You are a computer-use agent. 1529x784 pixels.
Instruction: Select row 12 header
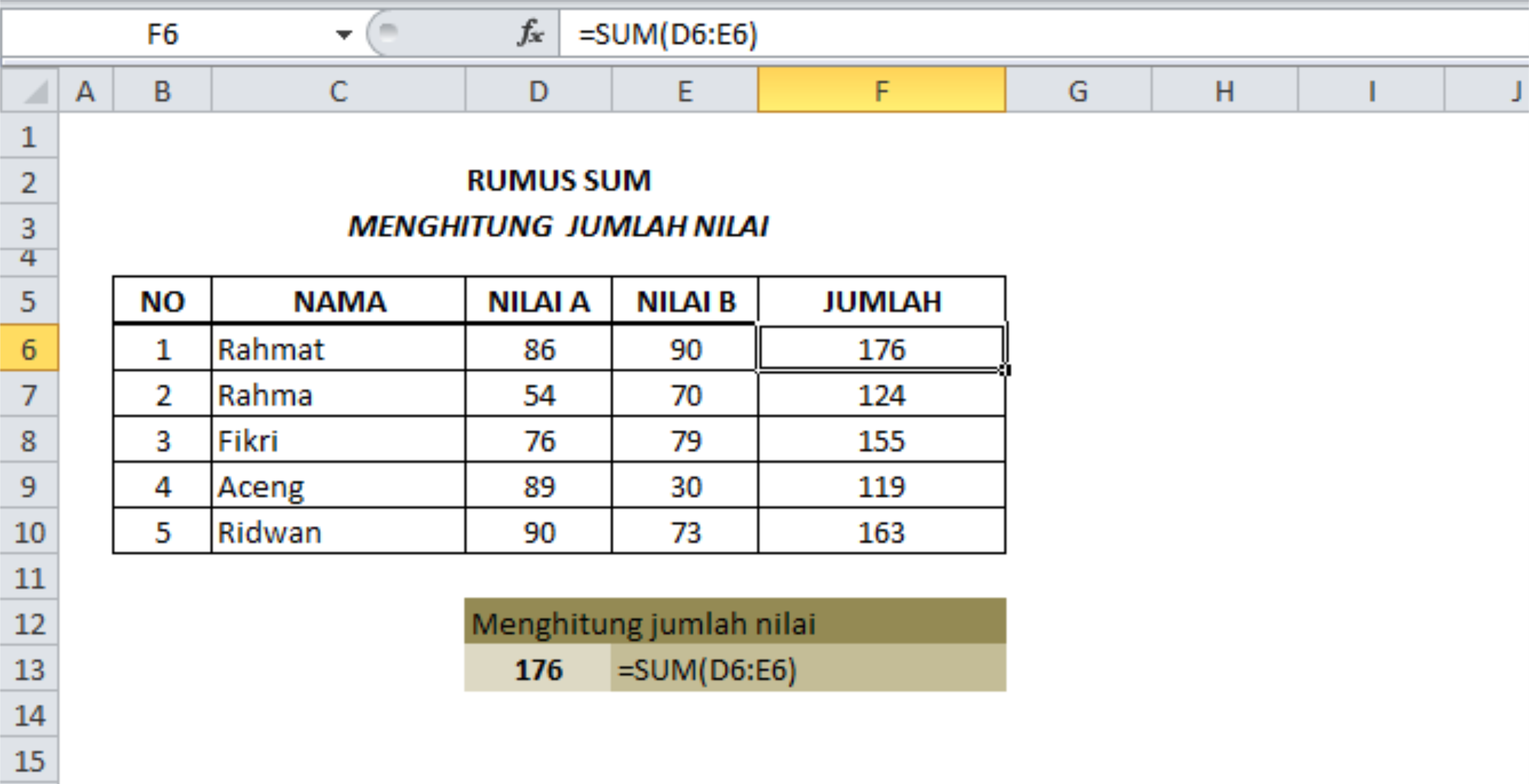point(29,623)
